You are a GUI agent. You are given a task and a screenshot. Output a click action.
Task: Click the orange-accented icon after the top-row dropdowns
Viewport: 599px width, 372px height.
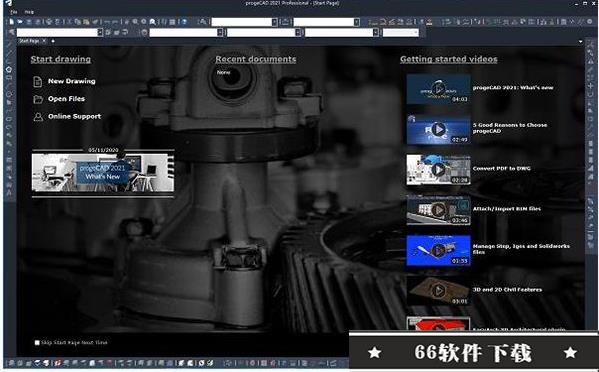pyautogui.click(x=429, y=22)
